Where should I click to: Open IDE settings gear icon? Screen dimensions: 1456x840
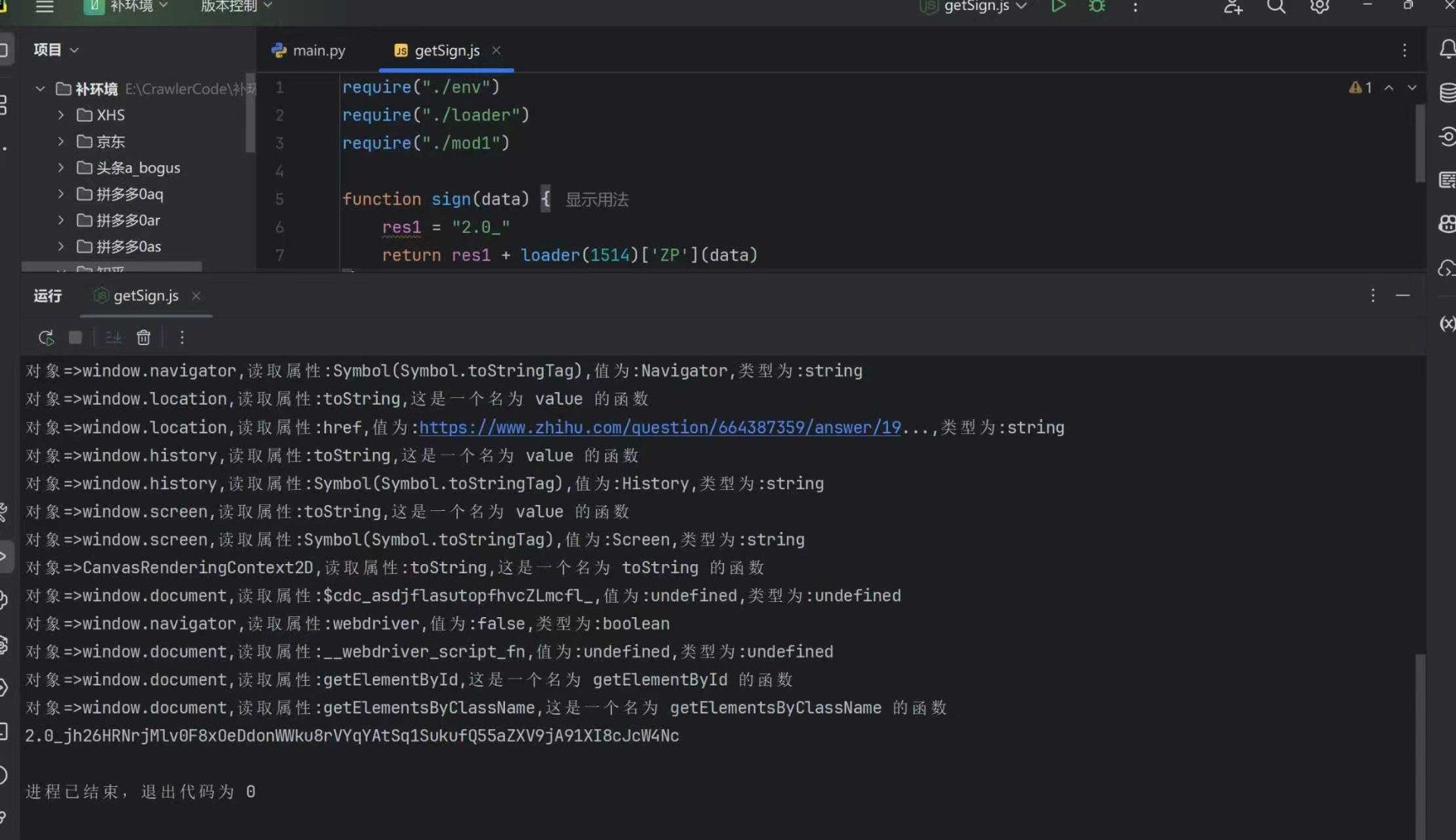pos(1319,7)
